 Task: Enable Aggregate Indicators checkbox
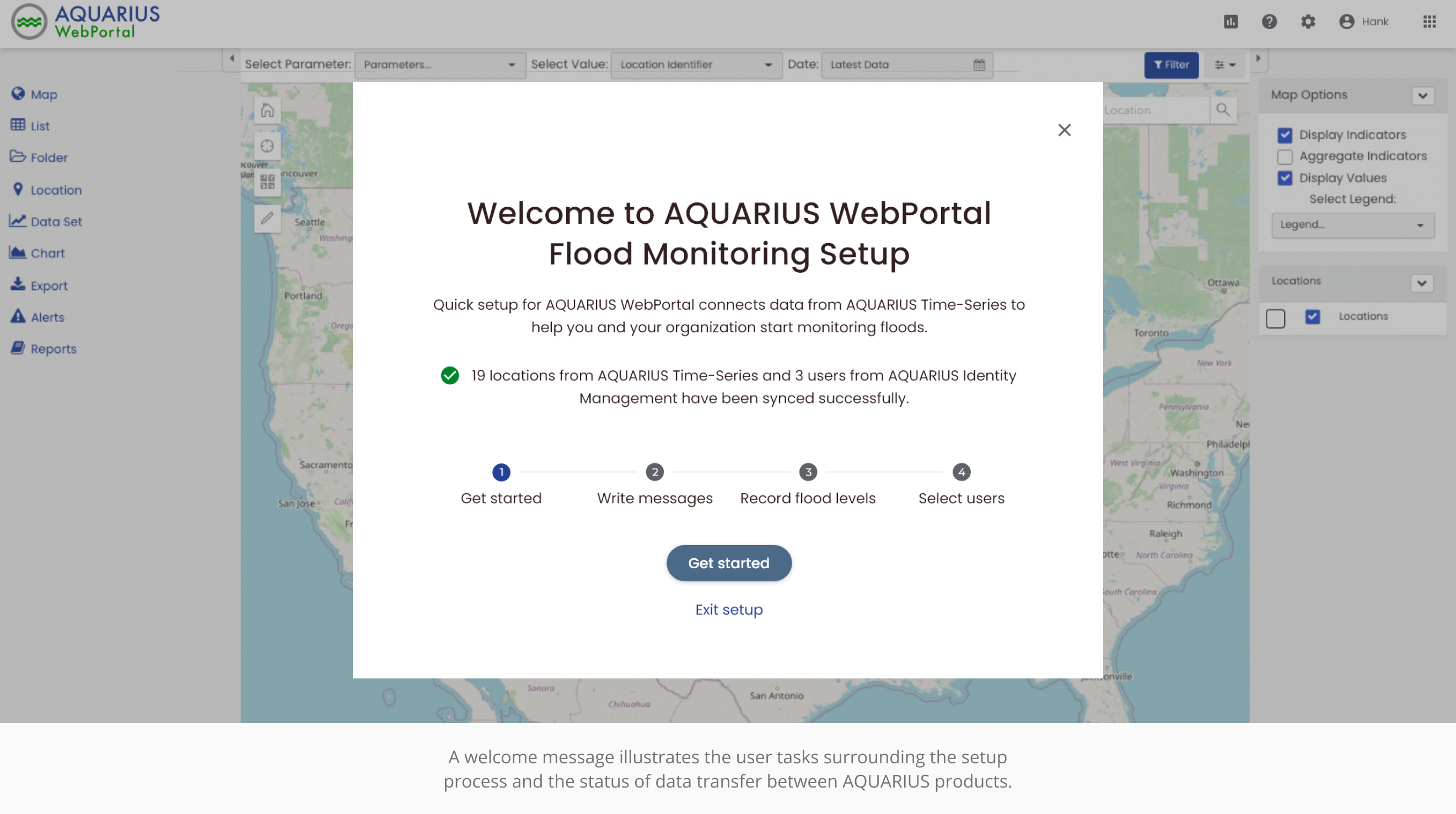pos(1284,157)
